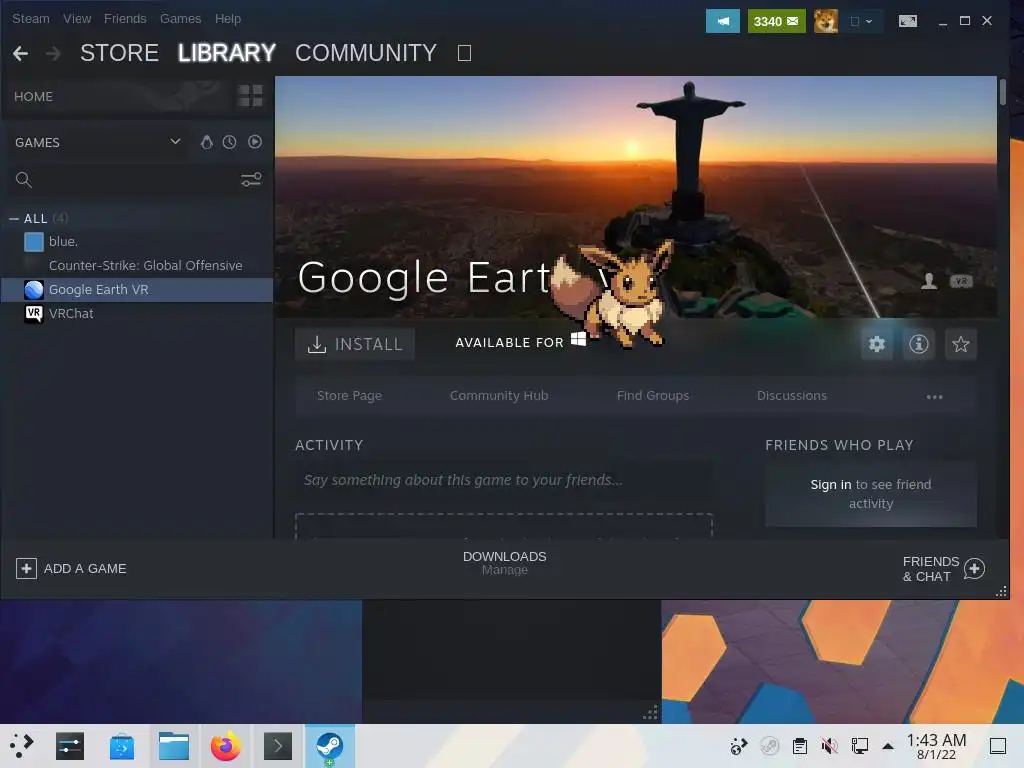Click the single-player person icon
This screenshot has width=1024, height=768.
click(x=929, y=281)
